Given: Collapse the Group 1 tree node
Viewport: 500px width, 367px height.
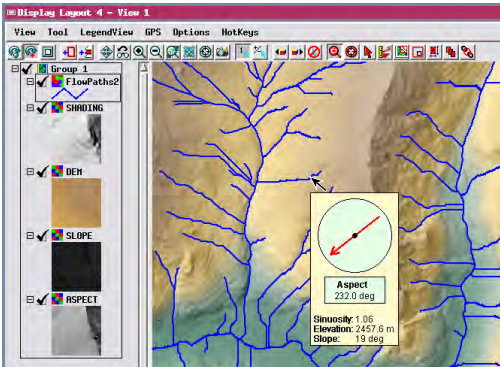Looking at the screenshot, I should 15,69.
